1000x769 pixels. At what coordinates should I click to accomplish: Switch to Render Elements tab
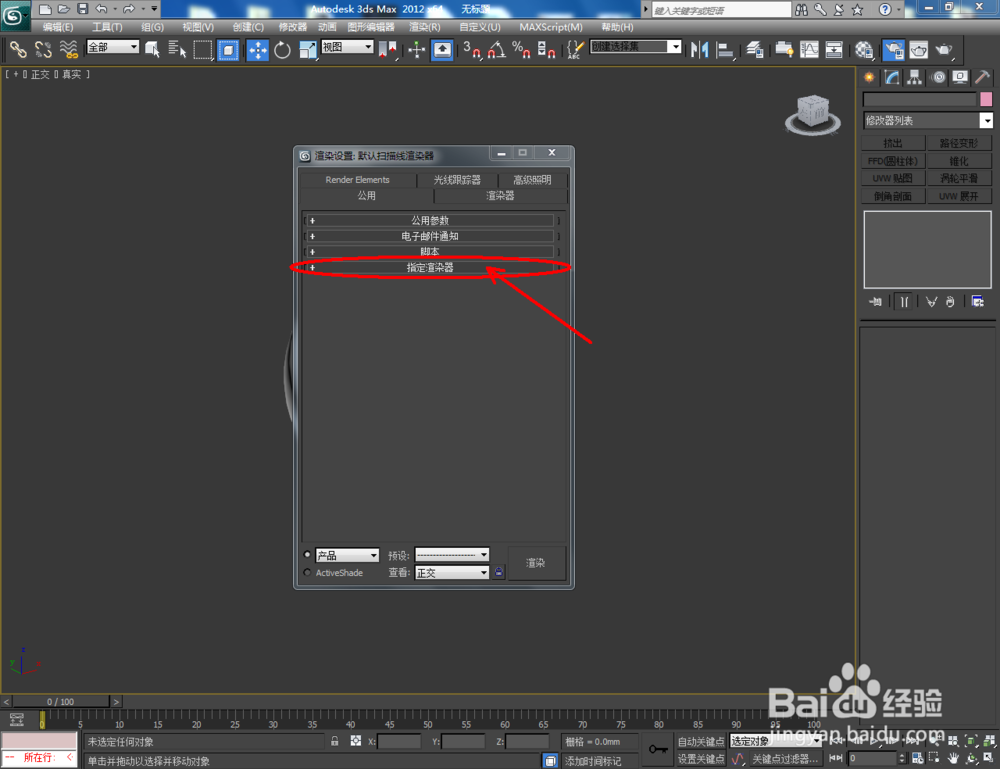(357, 180)
